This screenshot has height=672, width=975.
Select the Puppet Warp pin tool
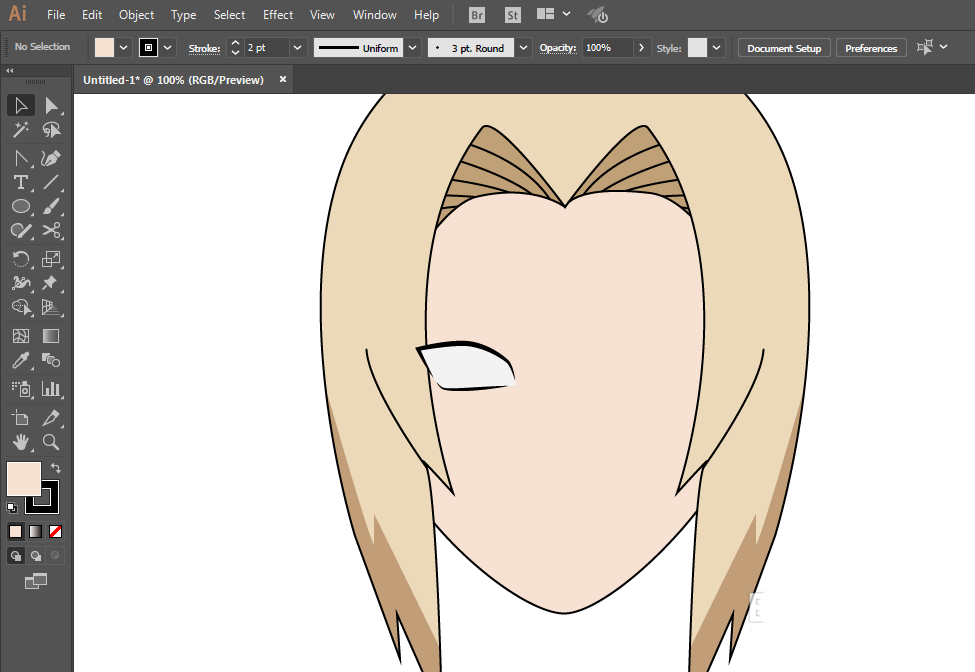click(51, 283)
